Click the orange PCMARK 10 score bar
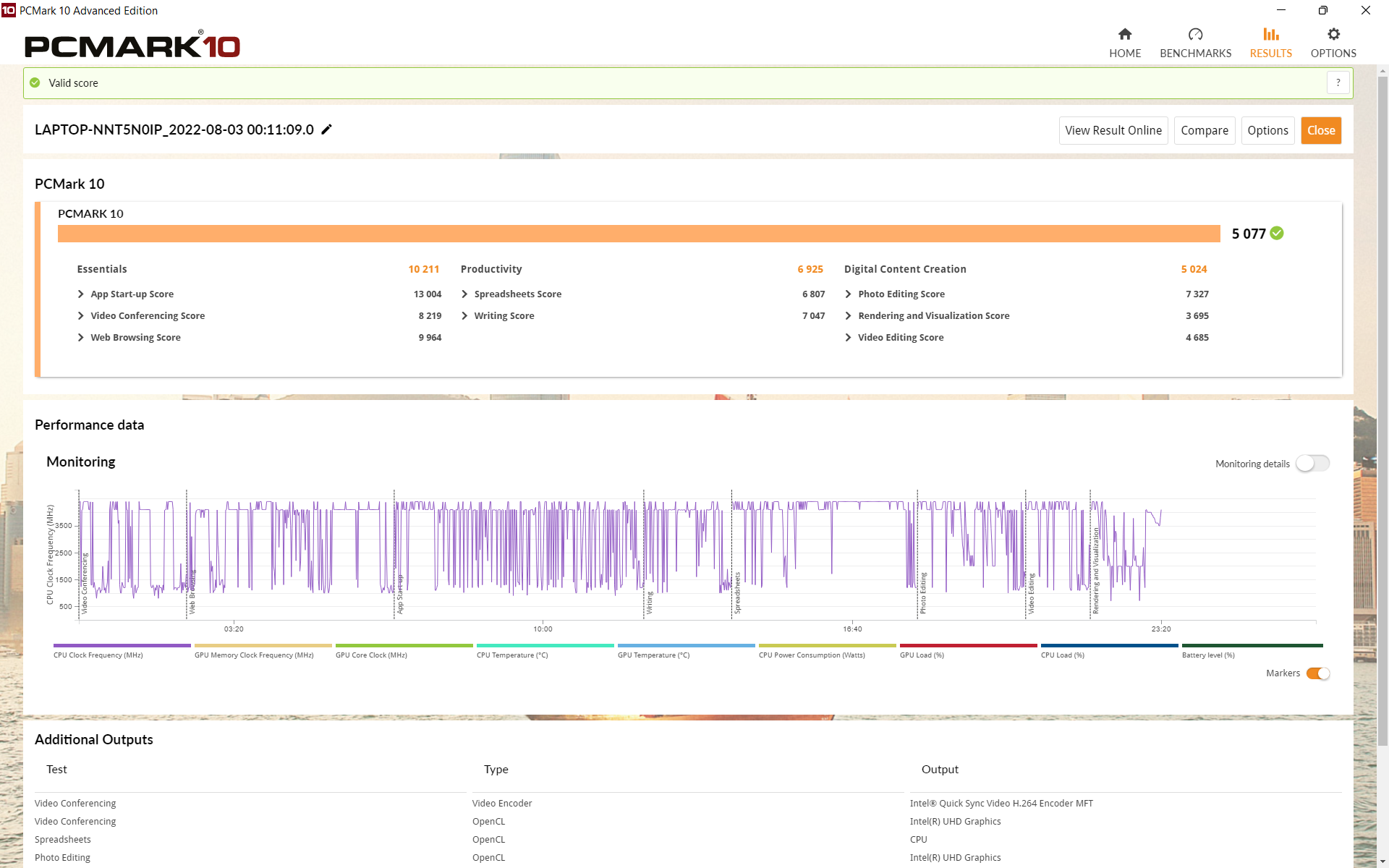The image size is (1389, 868). 639,234
